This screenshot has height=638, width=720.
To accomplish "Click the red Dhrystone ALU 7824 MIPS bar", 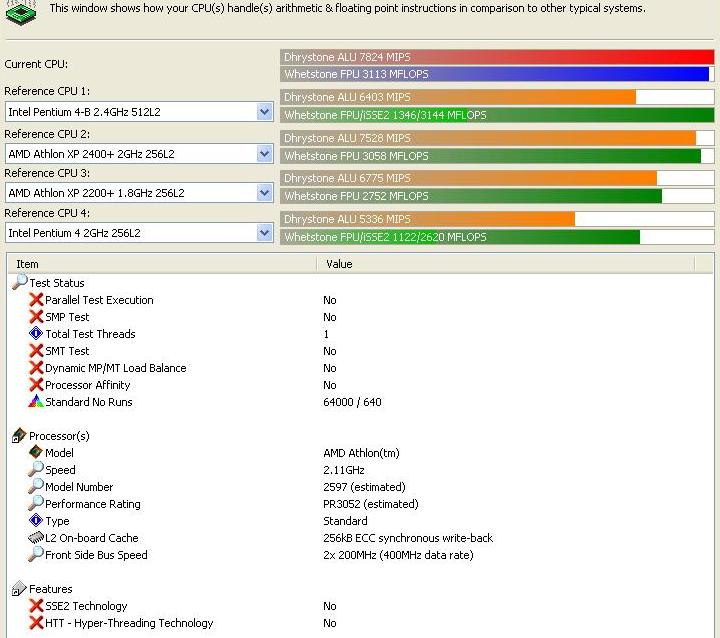I will click(x=497, y=57).
